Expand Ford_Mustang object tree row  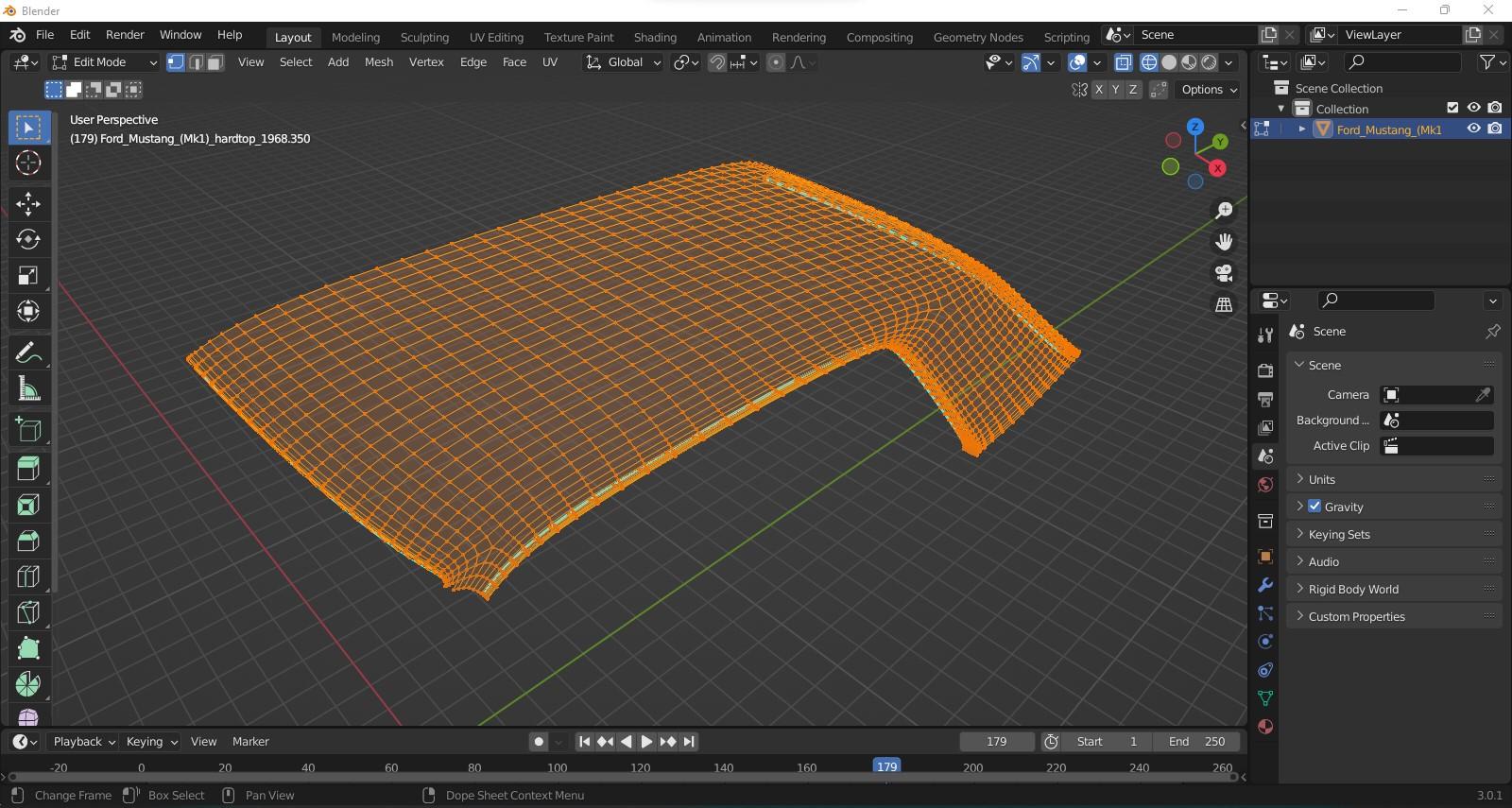1302,129
